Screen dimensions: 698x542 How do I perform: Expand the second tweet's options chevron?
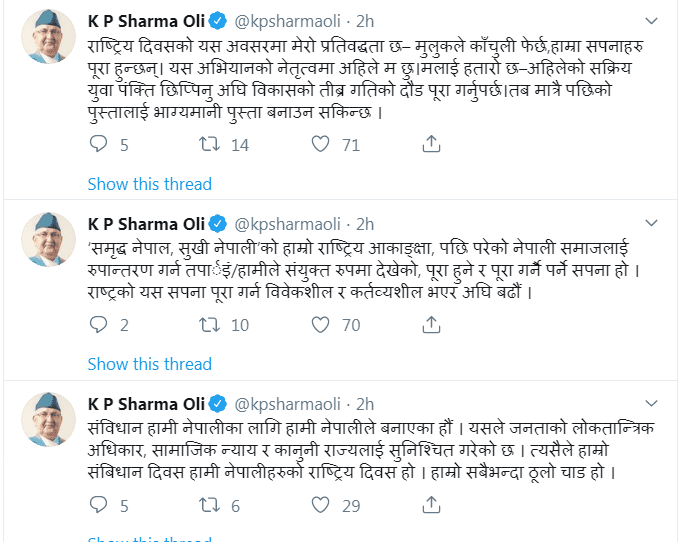651,222
